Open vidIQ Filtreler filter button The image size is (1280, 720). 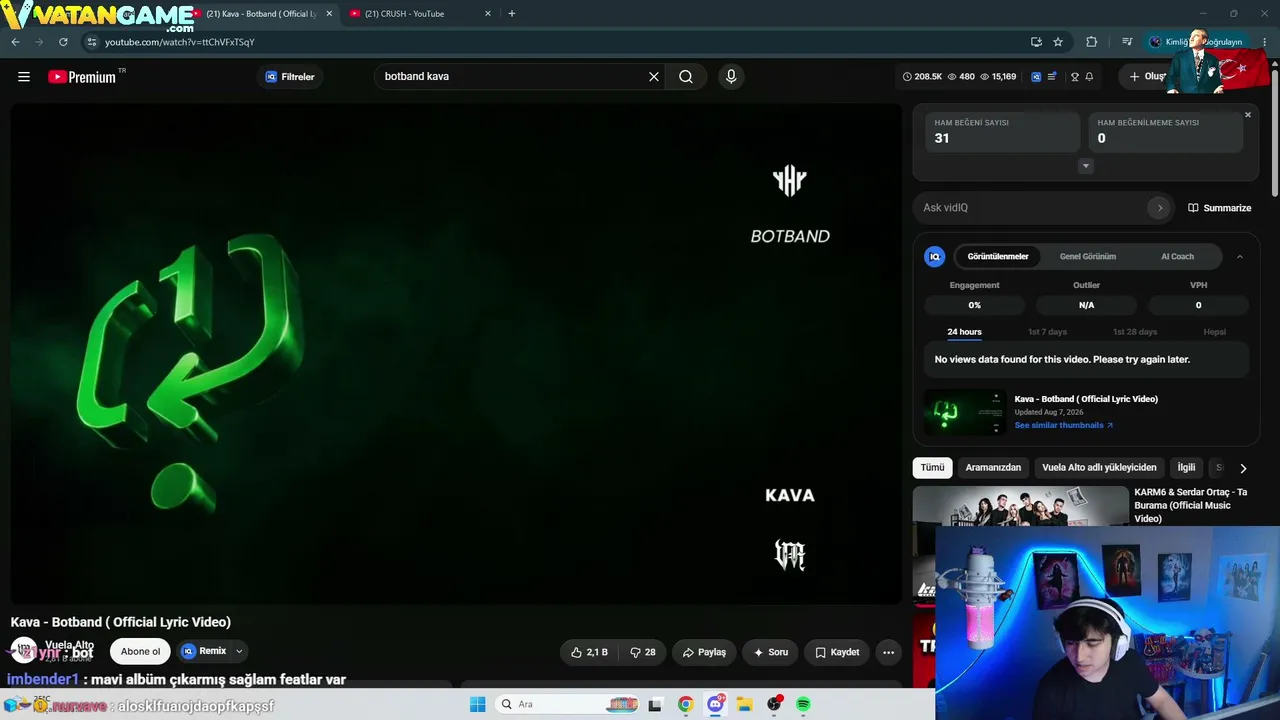click(290, 77)
